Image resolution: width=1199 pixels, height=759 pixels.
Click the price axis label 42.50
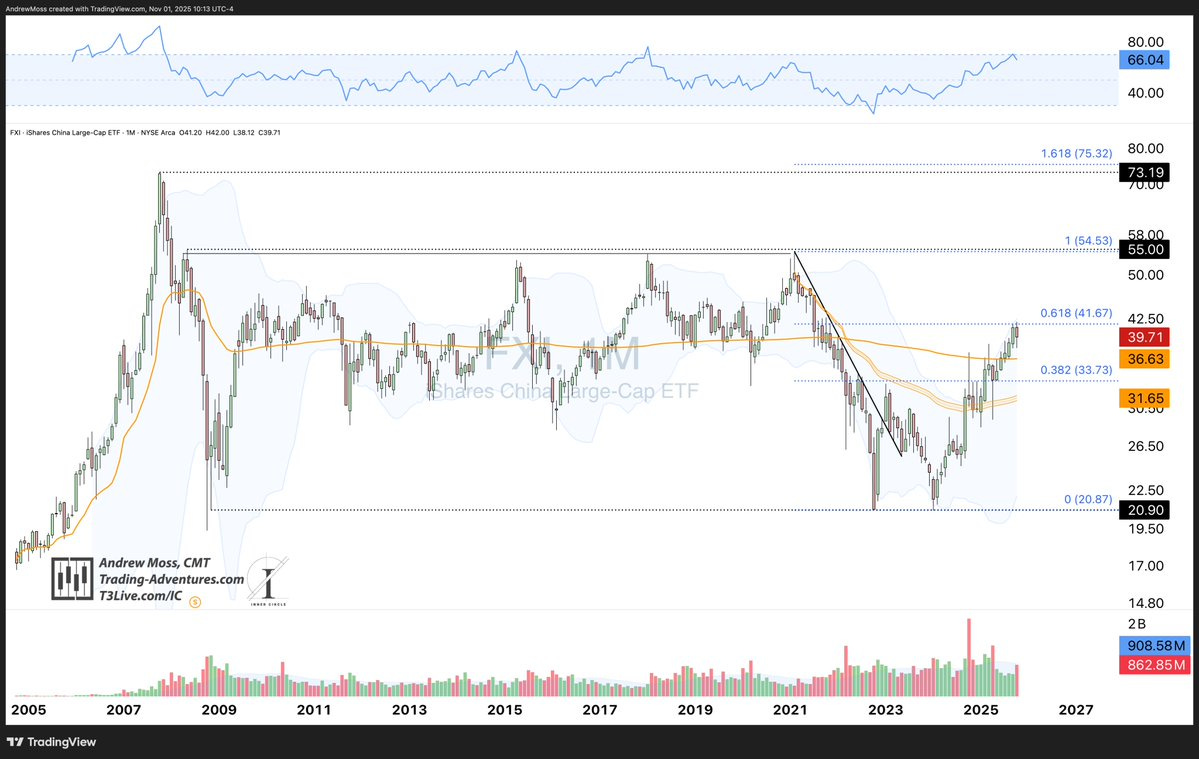pos(1145,319)
